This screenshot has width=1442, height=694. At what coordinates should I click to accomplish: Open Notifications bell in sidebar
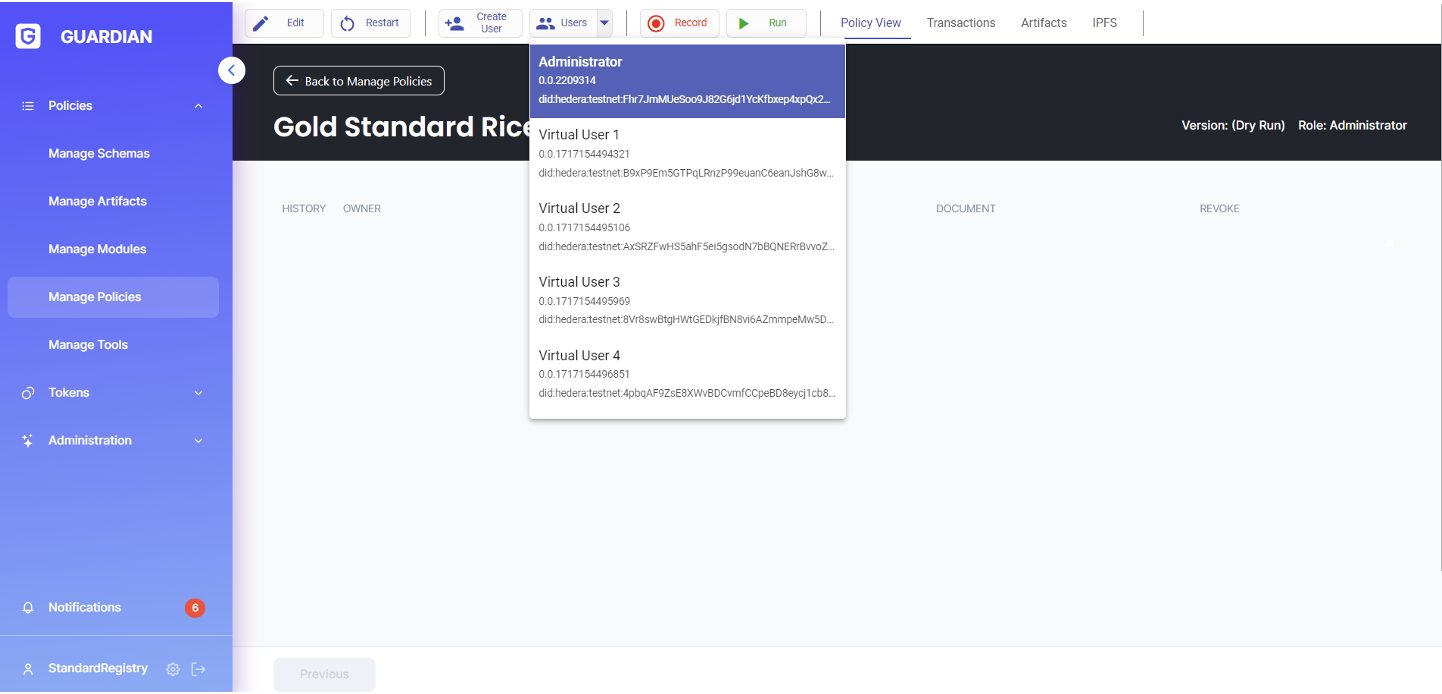[28, 608]
